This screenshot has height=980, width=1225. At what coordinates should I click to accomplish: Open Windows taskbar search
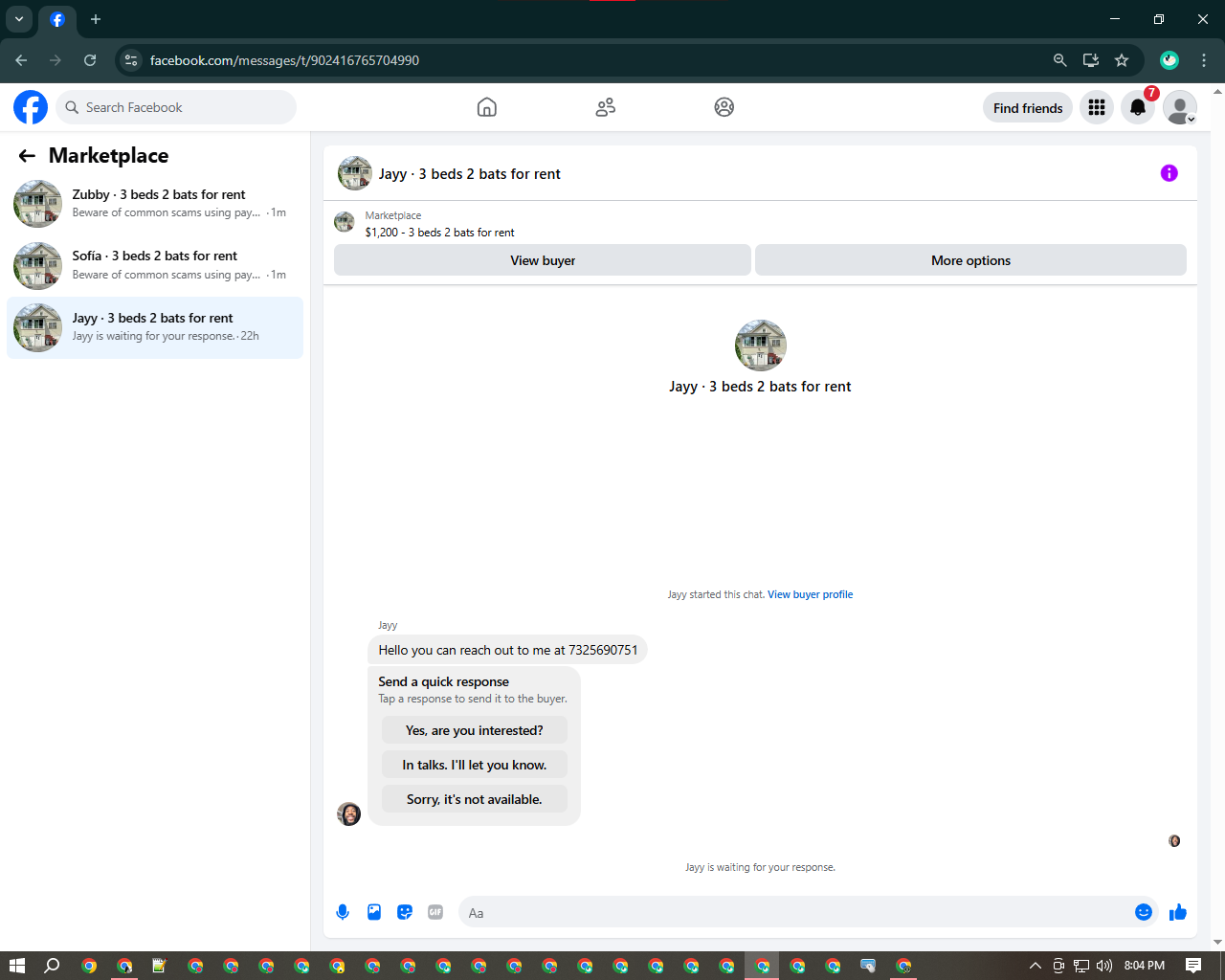click(52, 966)
